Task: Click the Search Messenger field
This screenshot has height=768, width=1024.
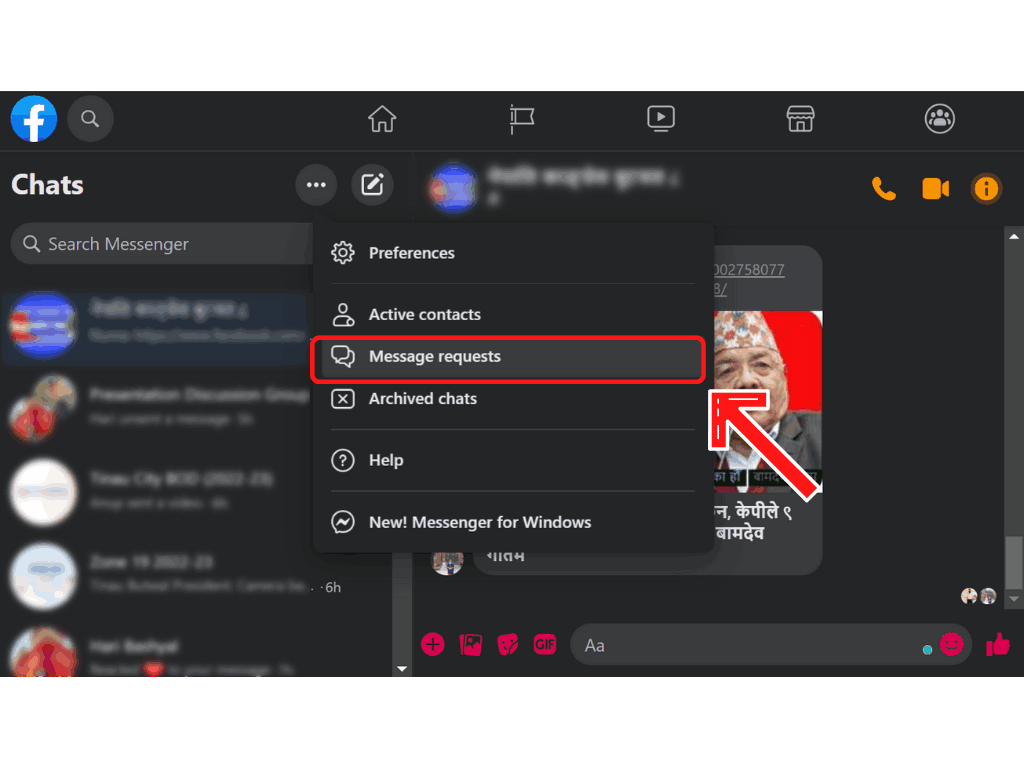Action: (x=161, y=244)
